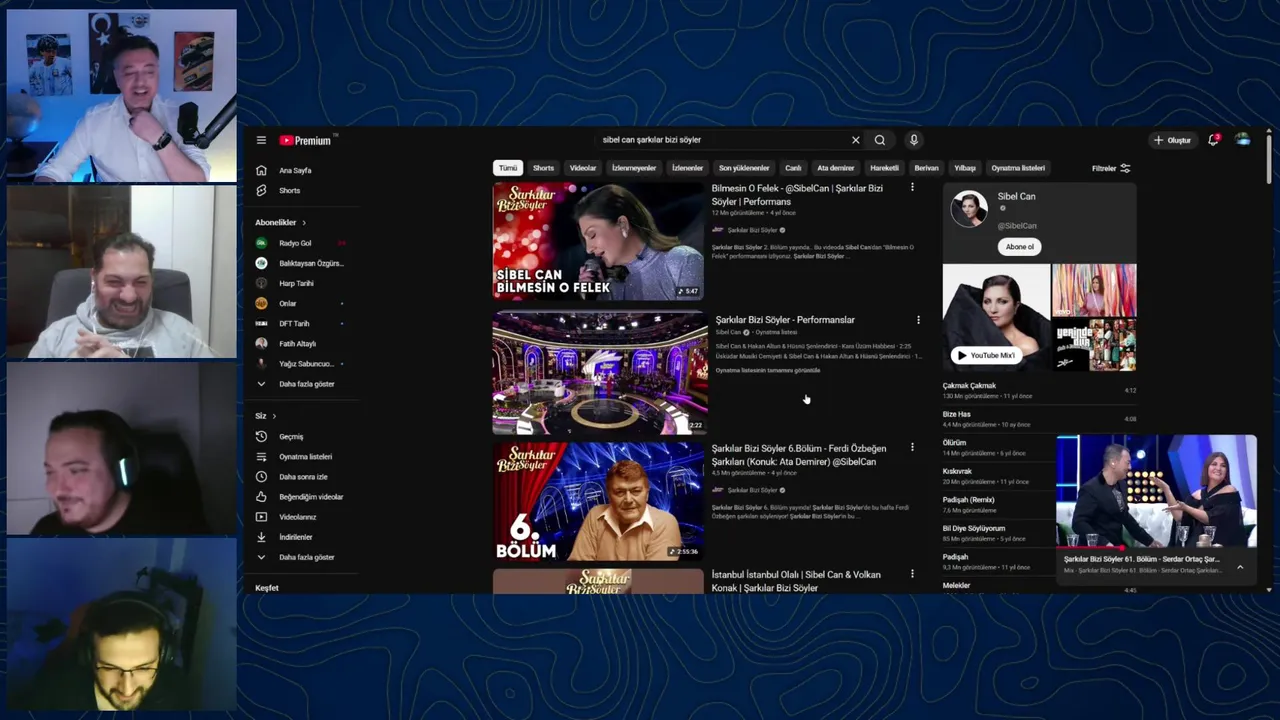Open Bilmesin O Felek video thumbnail
The width and height of the screenshot is (1280, 720).
click(x=598, y=241)
